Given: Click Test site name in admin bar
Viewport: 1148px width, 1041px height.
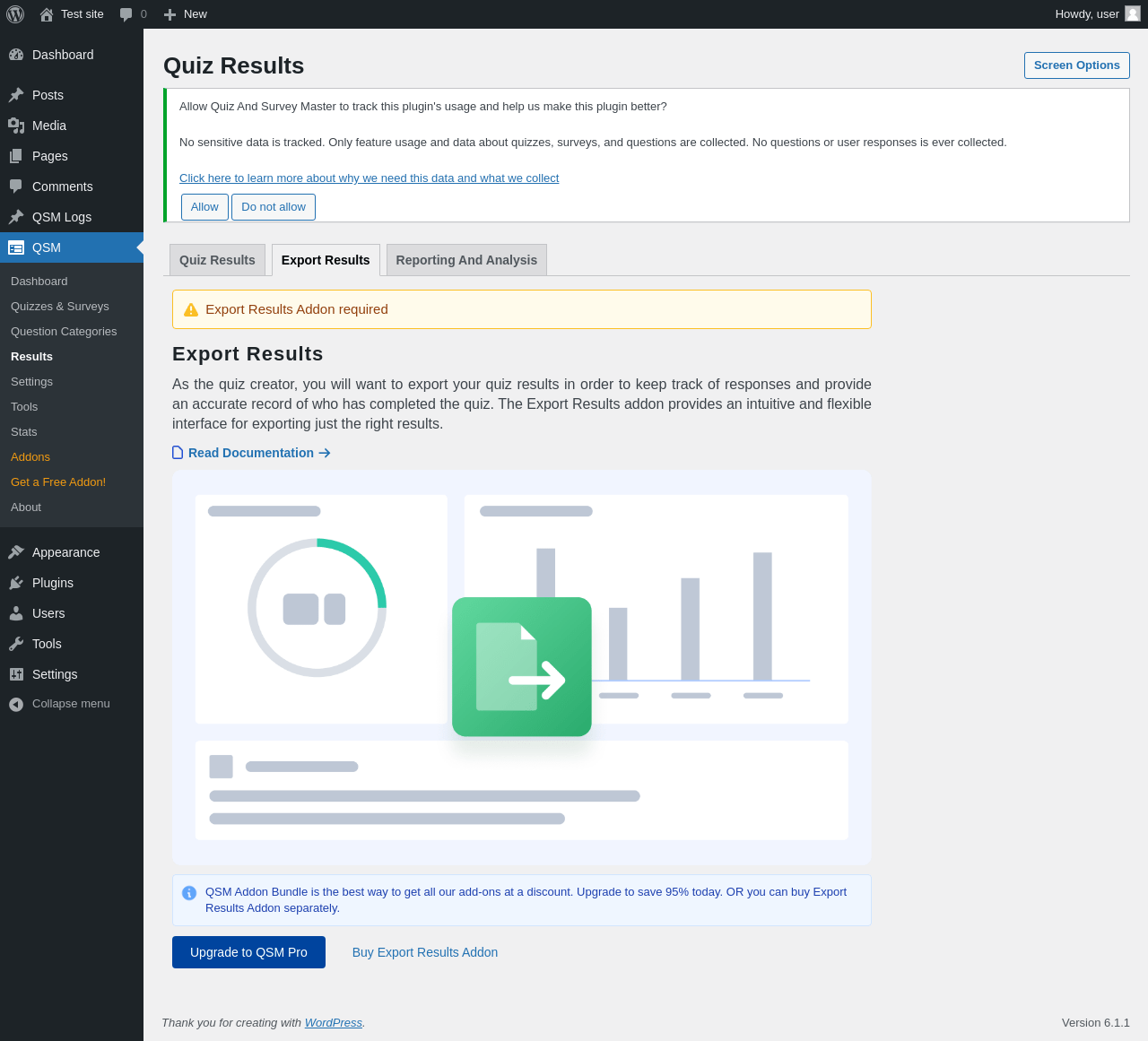Looking at the screenshot, I should pyautogui.click(x=83, y=14).
